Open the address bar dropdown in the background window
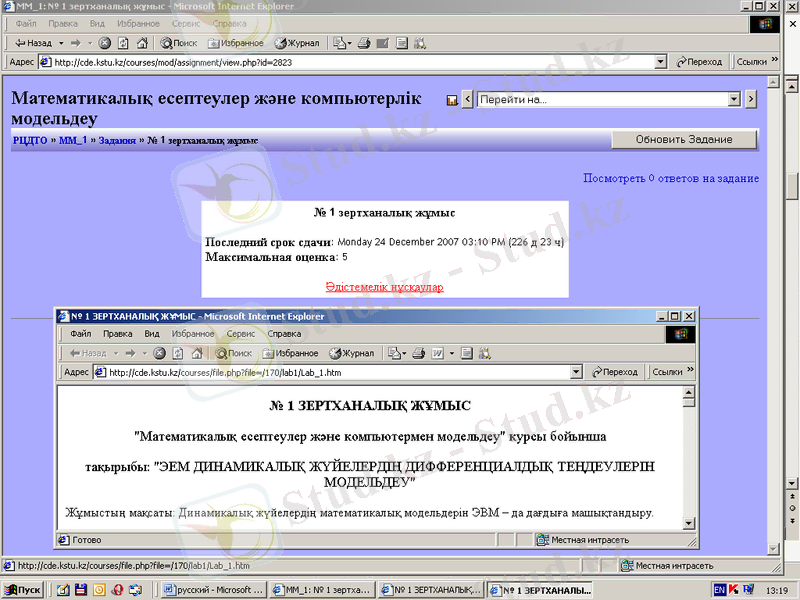The height and width of the screenshot is (600, 800). (660, 62)
